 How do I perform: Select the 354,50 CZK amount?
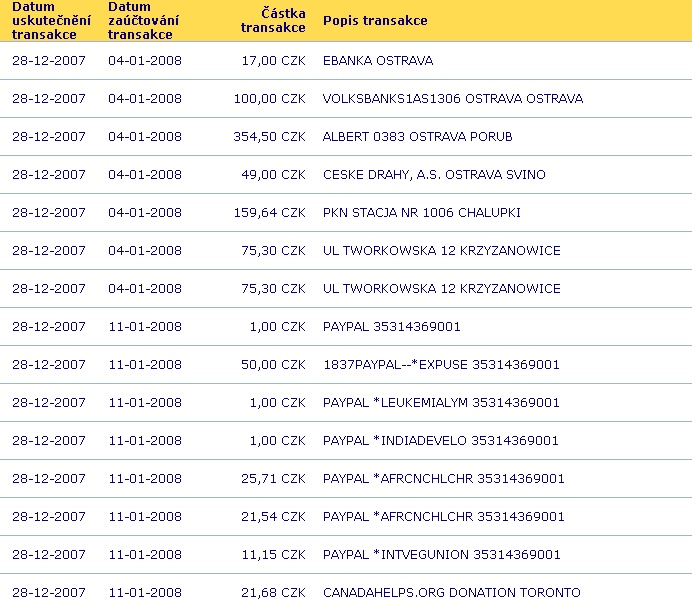pyautogui.click(x=269, y=136)
